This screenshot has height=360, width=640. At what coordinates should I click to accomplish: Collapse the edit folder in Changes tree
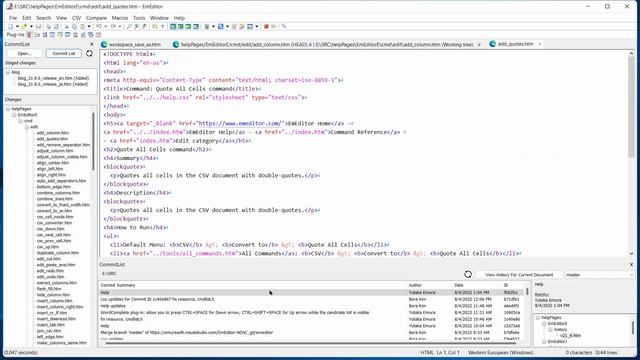click(x=27, y=127)
